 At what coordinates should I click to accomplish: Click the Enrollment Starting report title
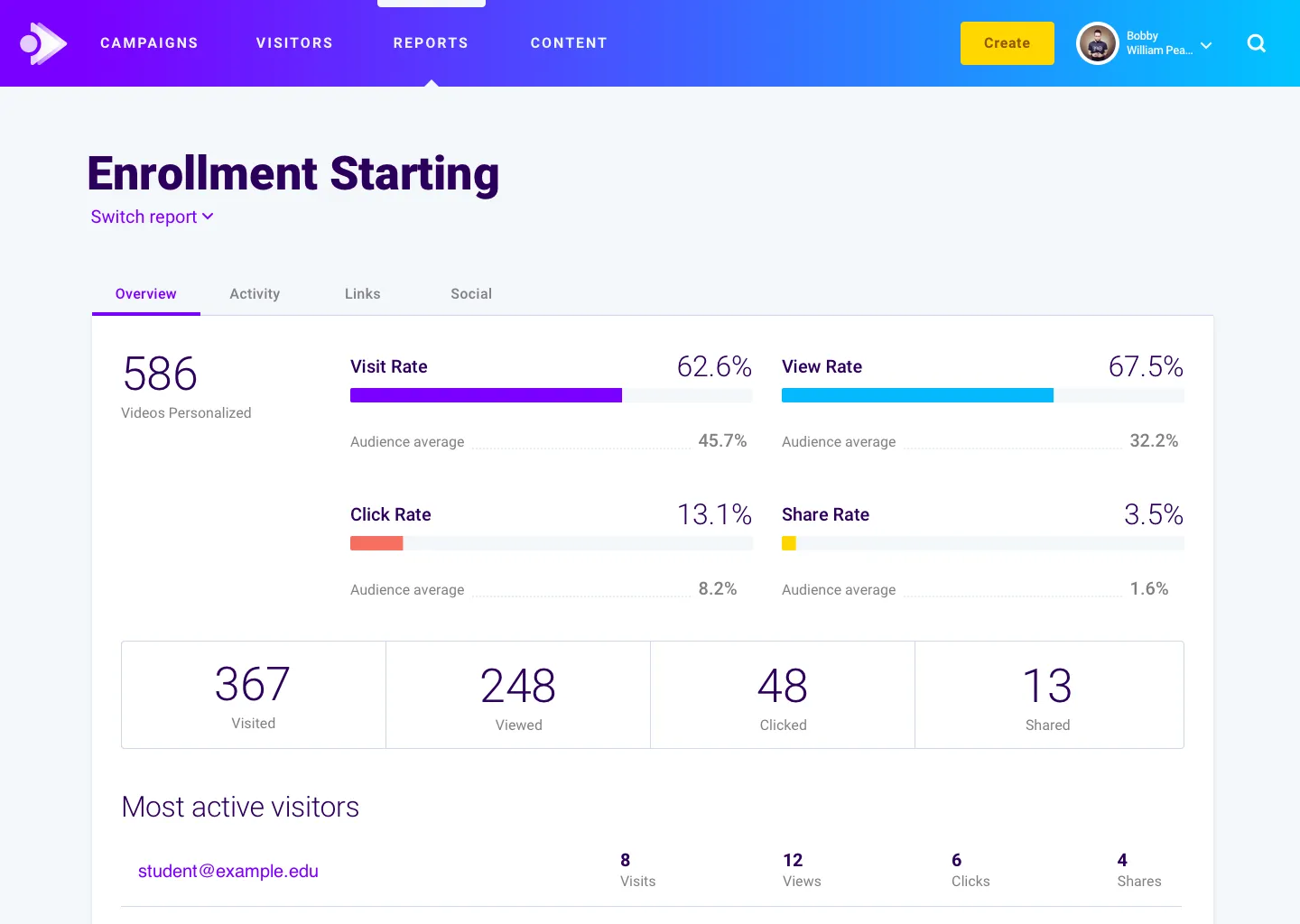[293, 173]
